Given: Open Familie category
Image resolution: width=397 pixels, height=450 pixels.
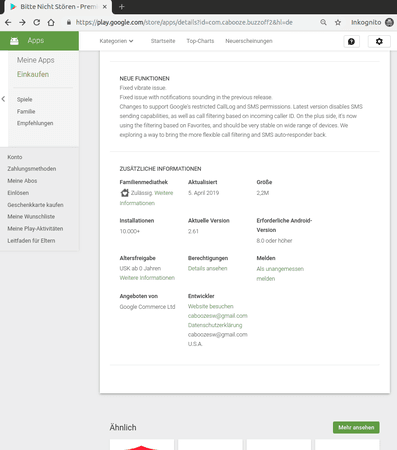Looking at the screenshot, I should (x=26, y=111).
